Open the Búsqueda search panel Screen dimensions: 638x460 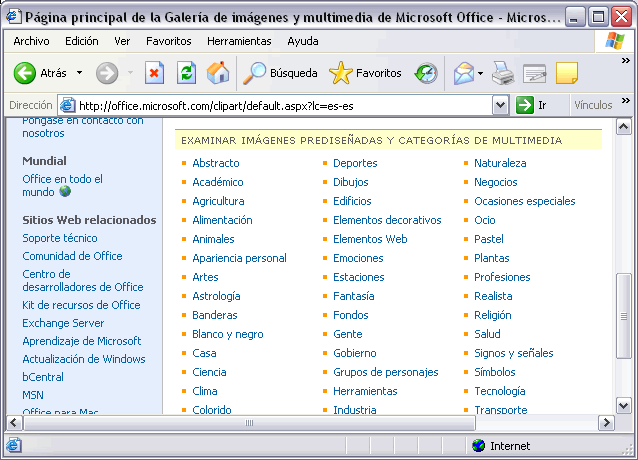point(282,73)
